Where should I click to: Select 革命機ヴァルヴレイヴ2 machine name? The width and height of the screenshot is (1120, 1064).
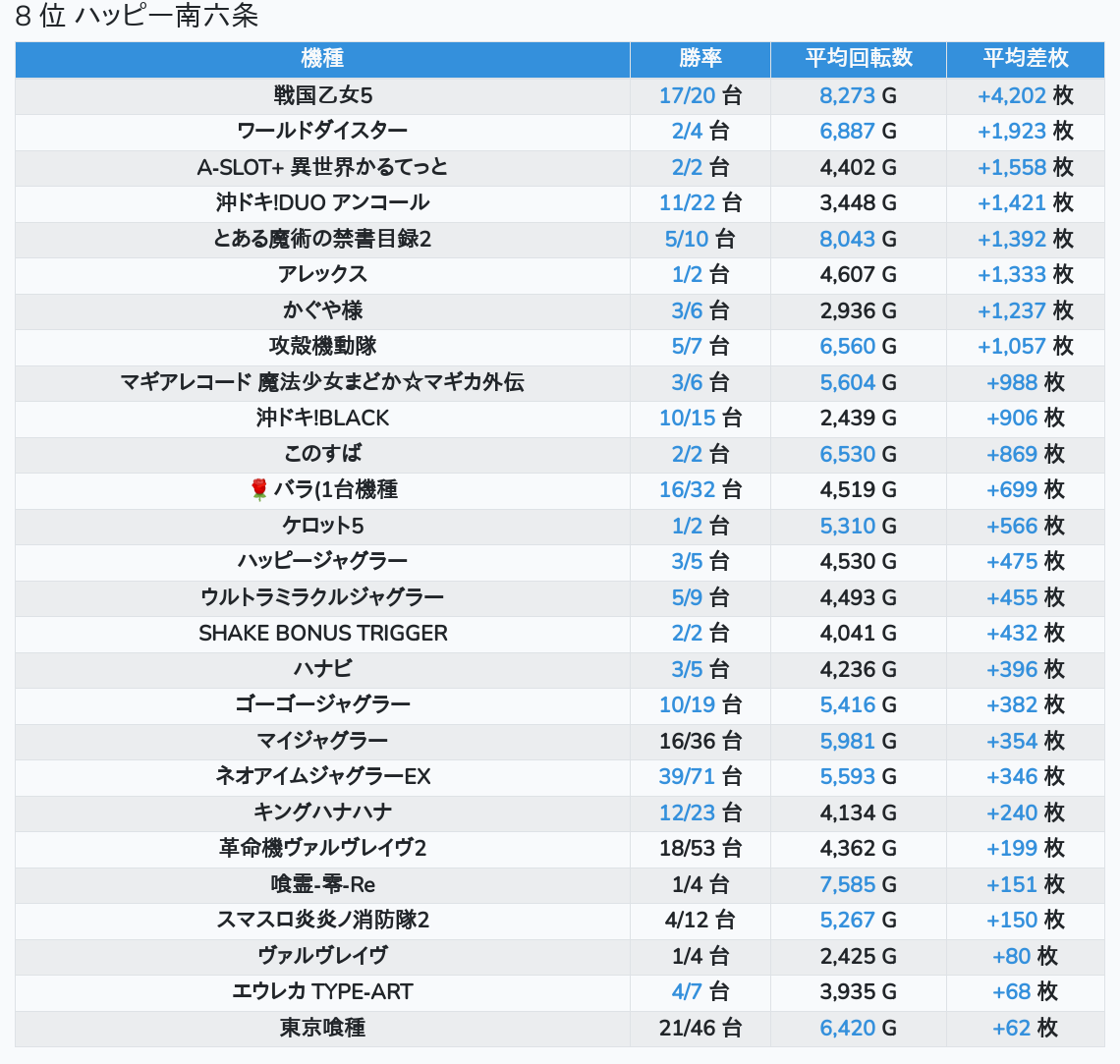tap(323, 848)
